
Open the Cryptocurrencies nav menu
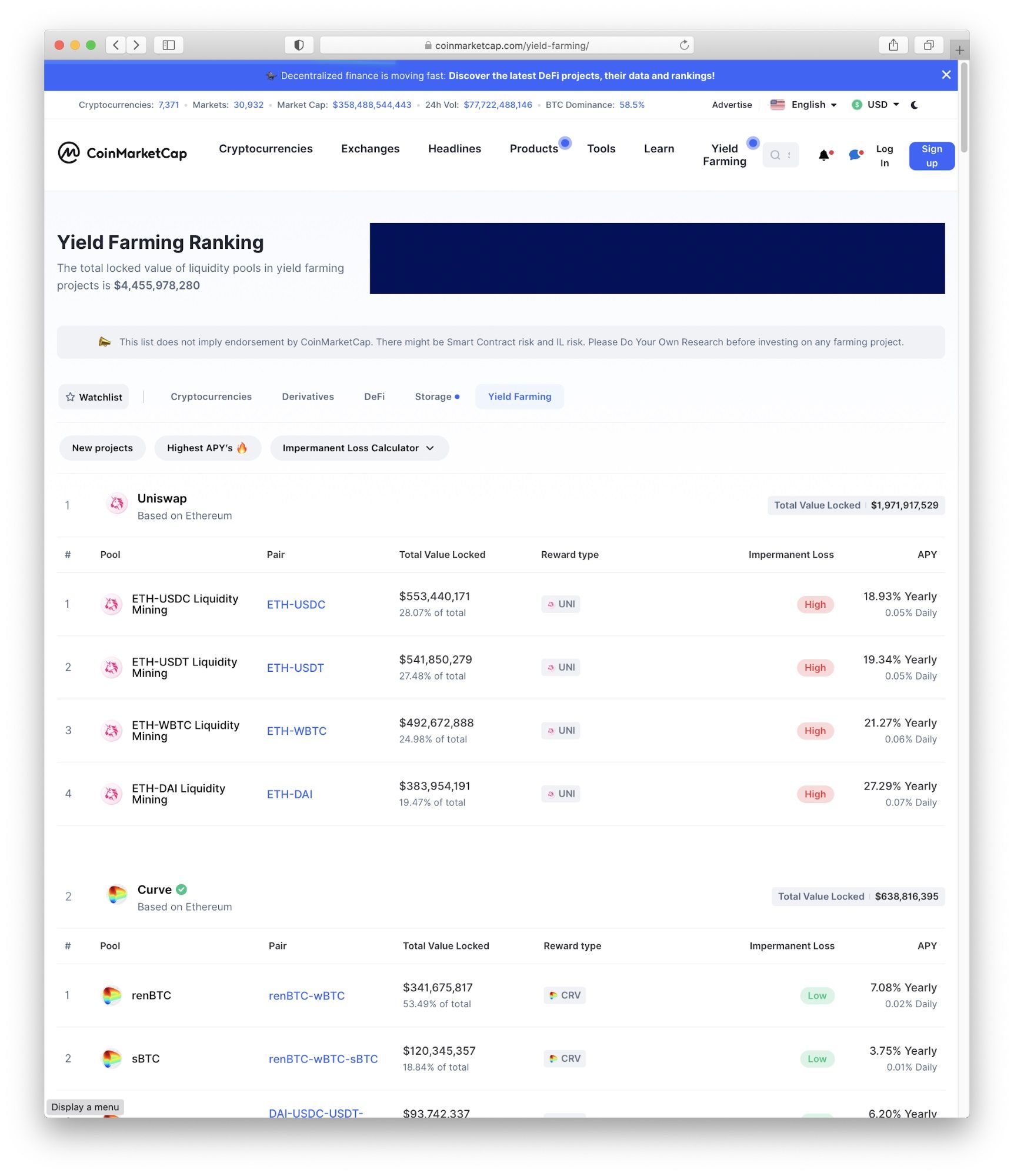click(266, 149)
